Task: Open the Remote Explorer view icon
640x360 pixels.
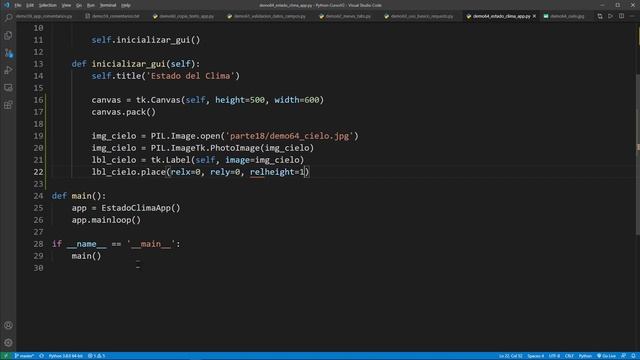Action: pyautogui.click(x=8, y=87)
